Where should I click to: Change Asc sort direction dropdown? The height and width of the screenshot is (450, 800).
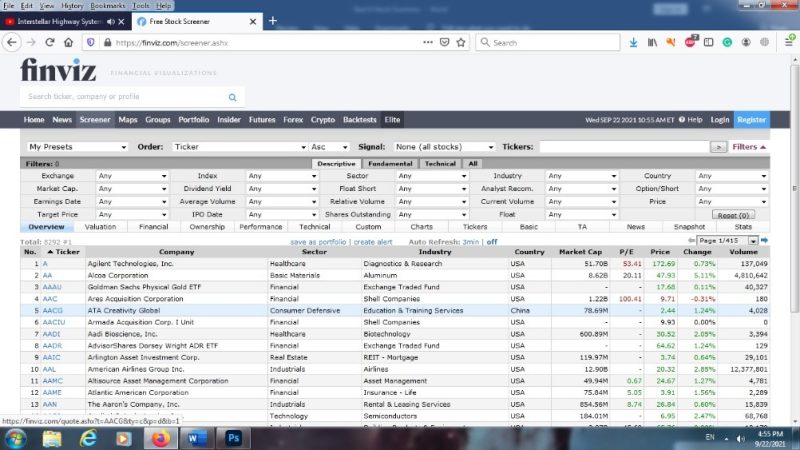coord(329,147)
